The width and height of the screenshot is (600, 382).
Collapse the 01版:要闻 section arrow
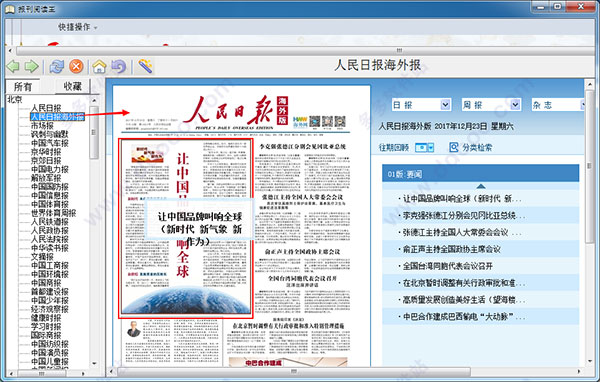coord(481,186)
